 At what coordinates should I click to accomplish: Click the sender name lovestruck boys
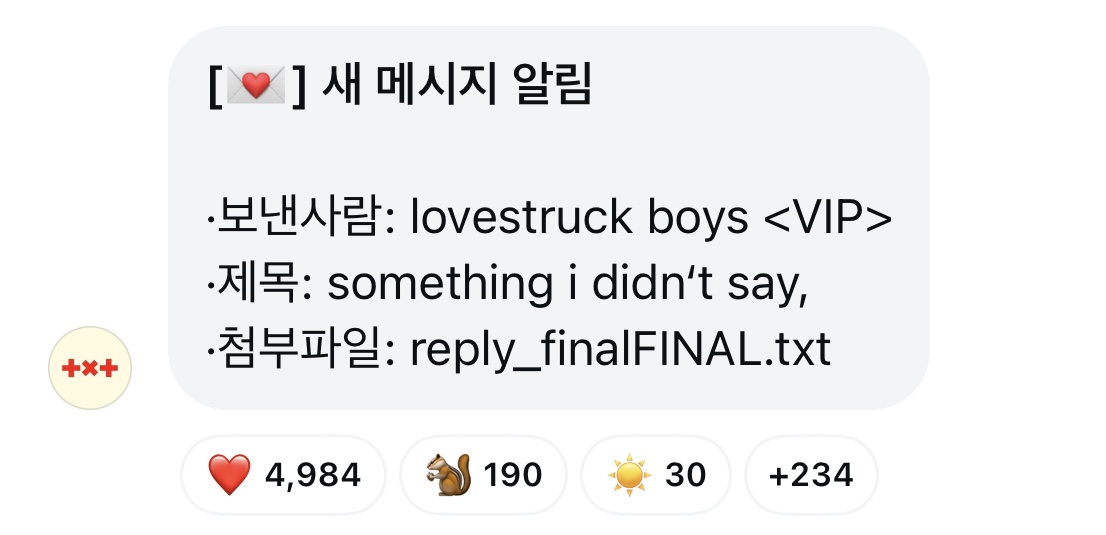pos(580,218)
